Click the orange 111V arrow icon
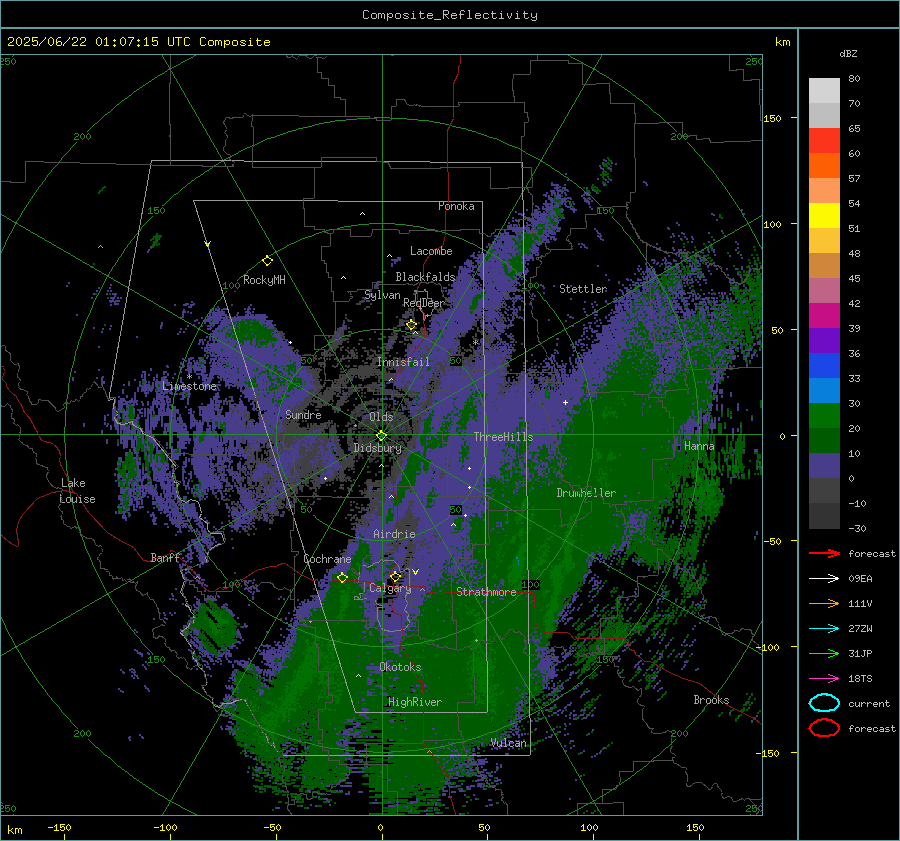 (824, 603)
